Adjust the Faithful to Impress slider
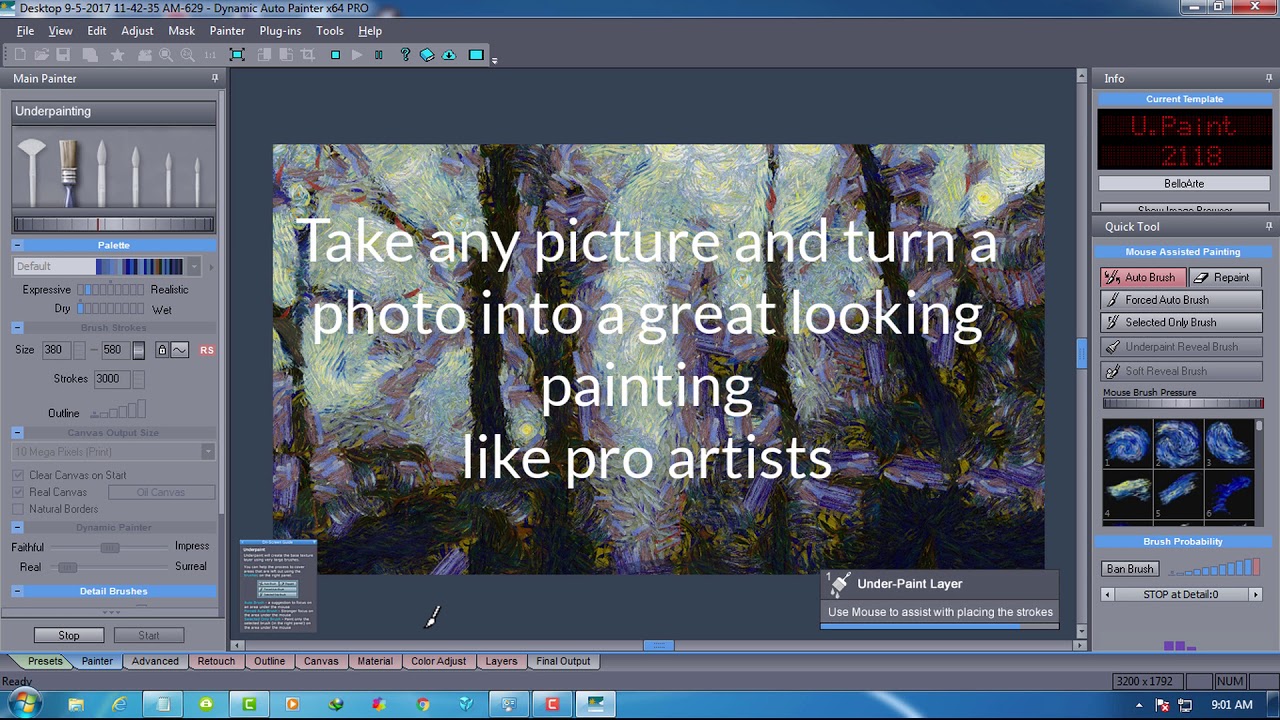Image resolution: width=1280 pixels, height=720 pixels. click(109, 547)
